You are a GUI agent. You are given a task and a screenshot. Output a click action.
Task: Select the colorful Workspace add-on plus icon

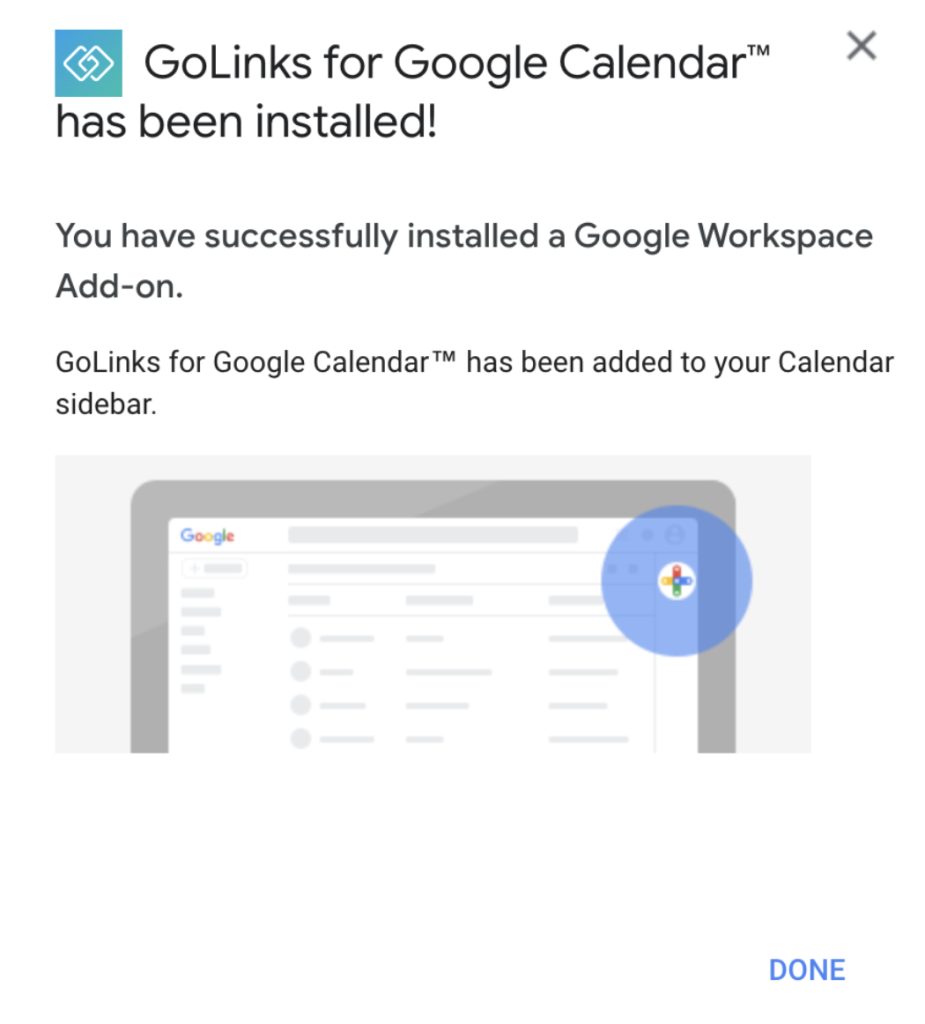(676, 581)
